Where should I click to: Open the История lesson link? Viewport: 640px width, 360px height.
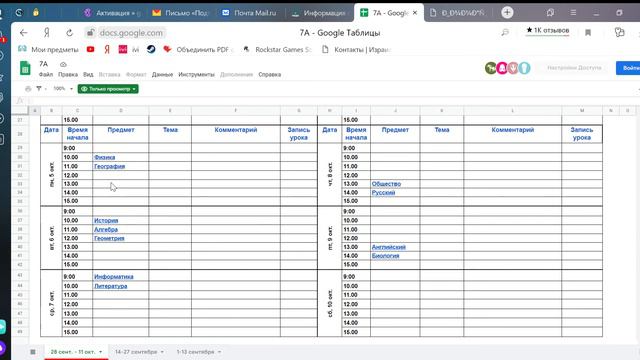(x=106, y=220)
